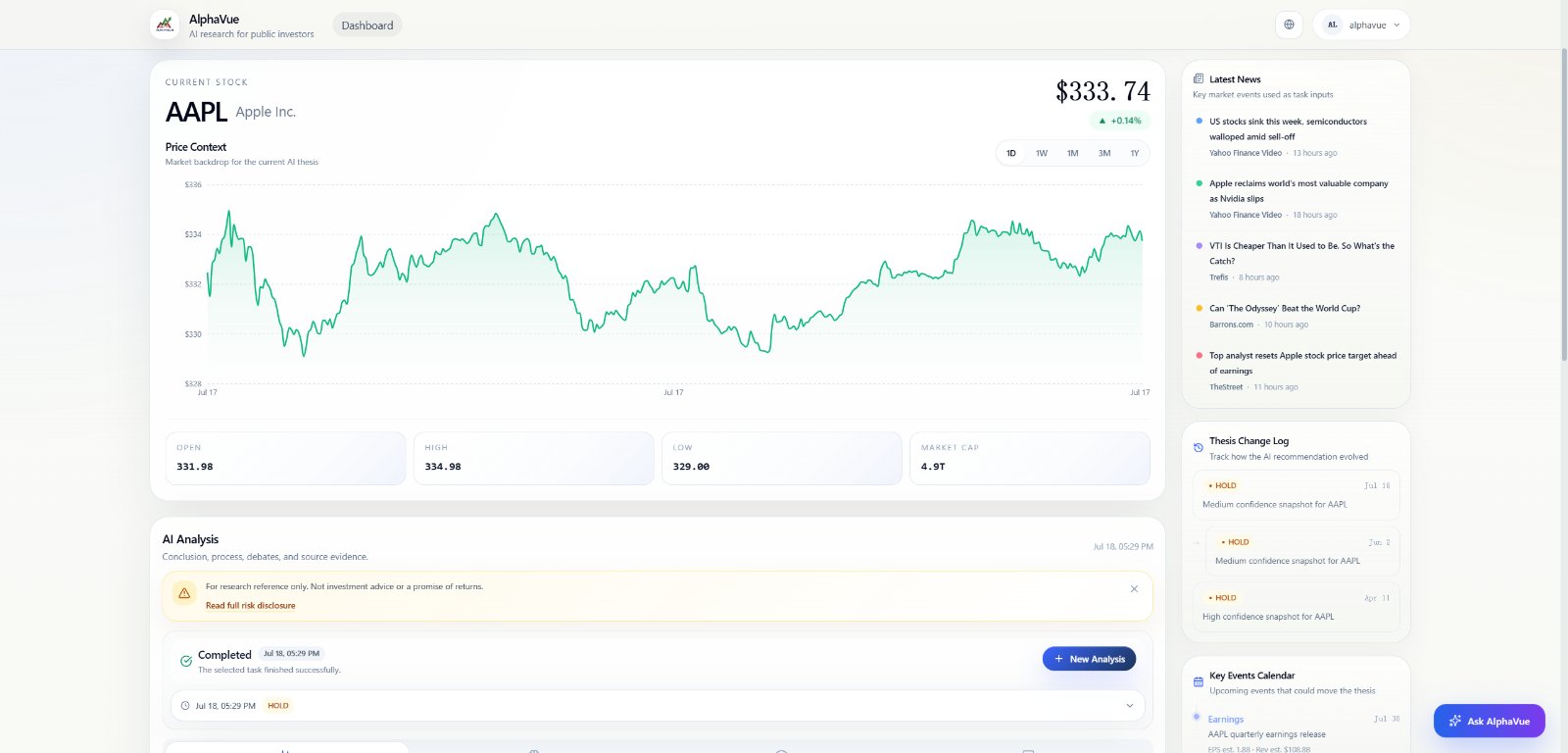Image resolution: width=1568 pixels, height=753 pixels.
Task: Click the page vertical scrollbar
Action: point(1563,206)
